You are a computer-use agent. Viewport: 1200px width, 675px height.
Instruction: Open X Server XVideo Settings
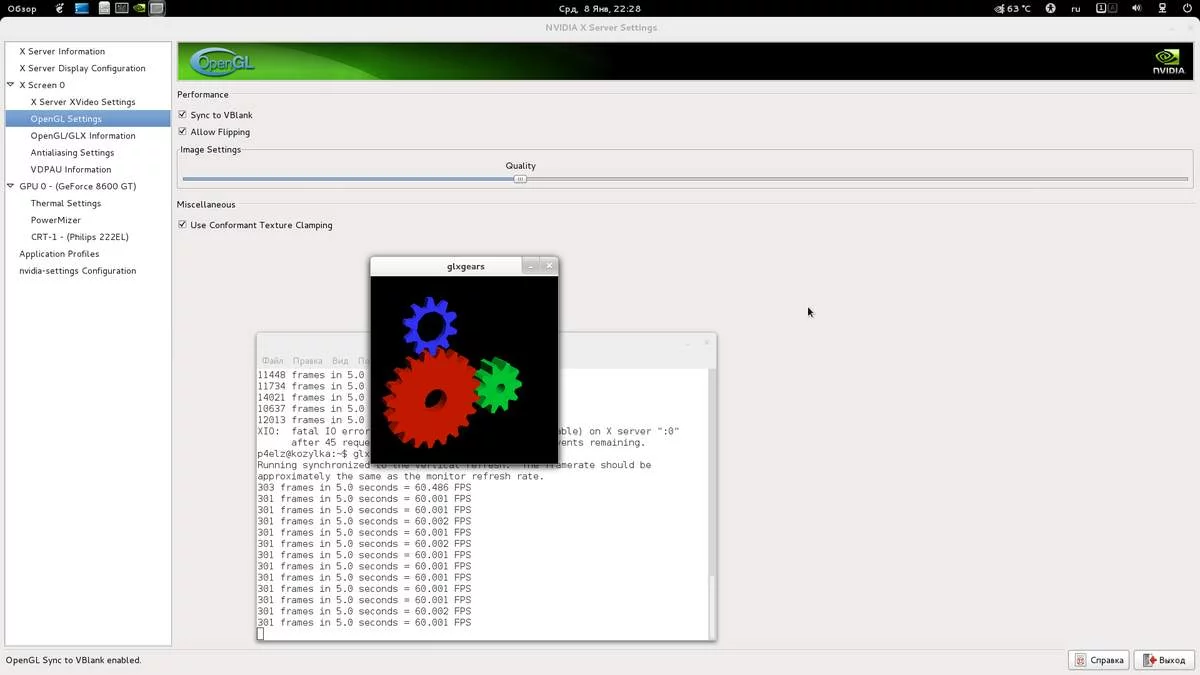pos(83,102)
